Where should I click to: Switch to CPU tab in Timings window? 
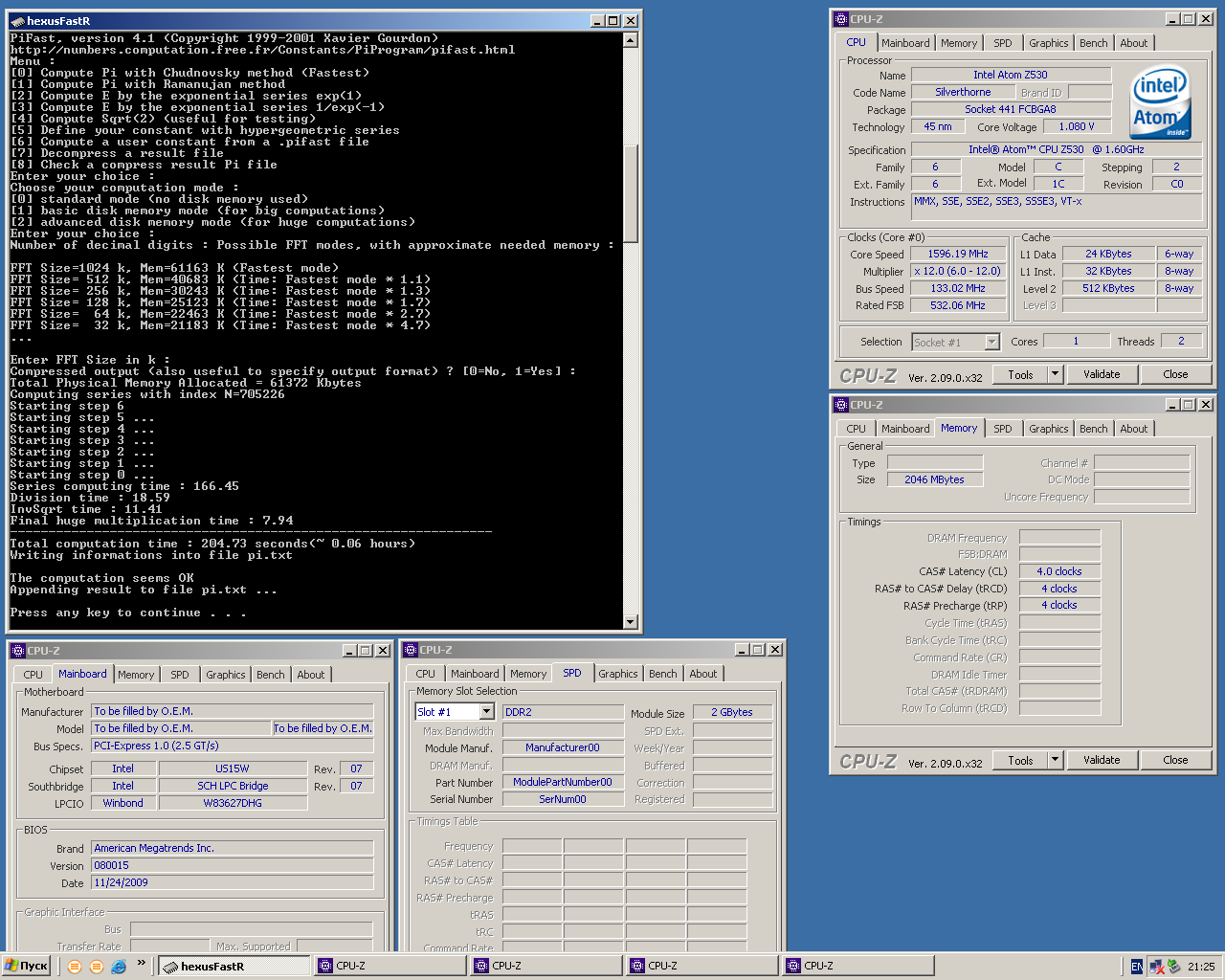pos(857,429)
